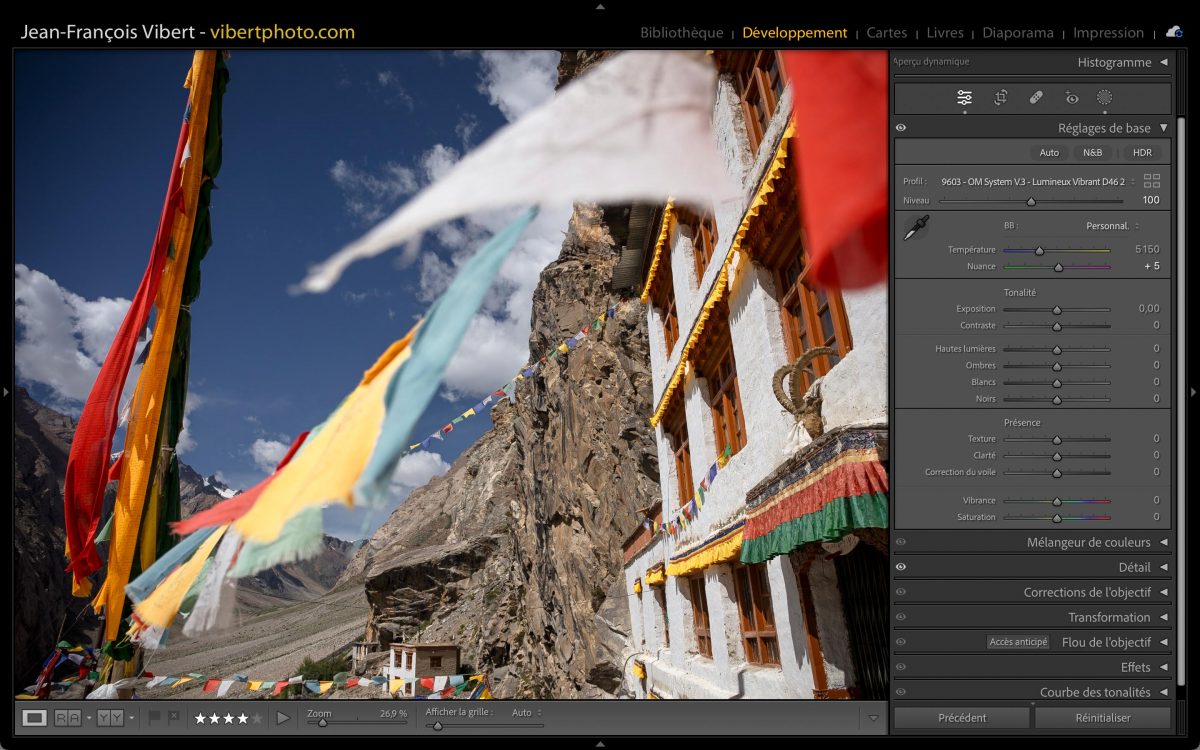The height and width of the screenshot is (750, 1200).
Task: Select the Crop and rotate tool icon
Action: pyautogui.click(x=1000, y=98)
